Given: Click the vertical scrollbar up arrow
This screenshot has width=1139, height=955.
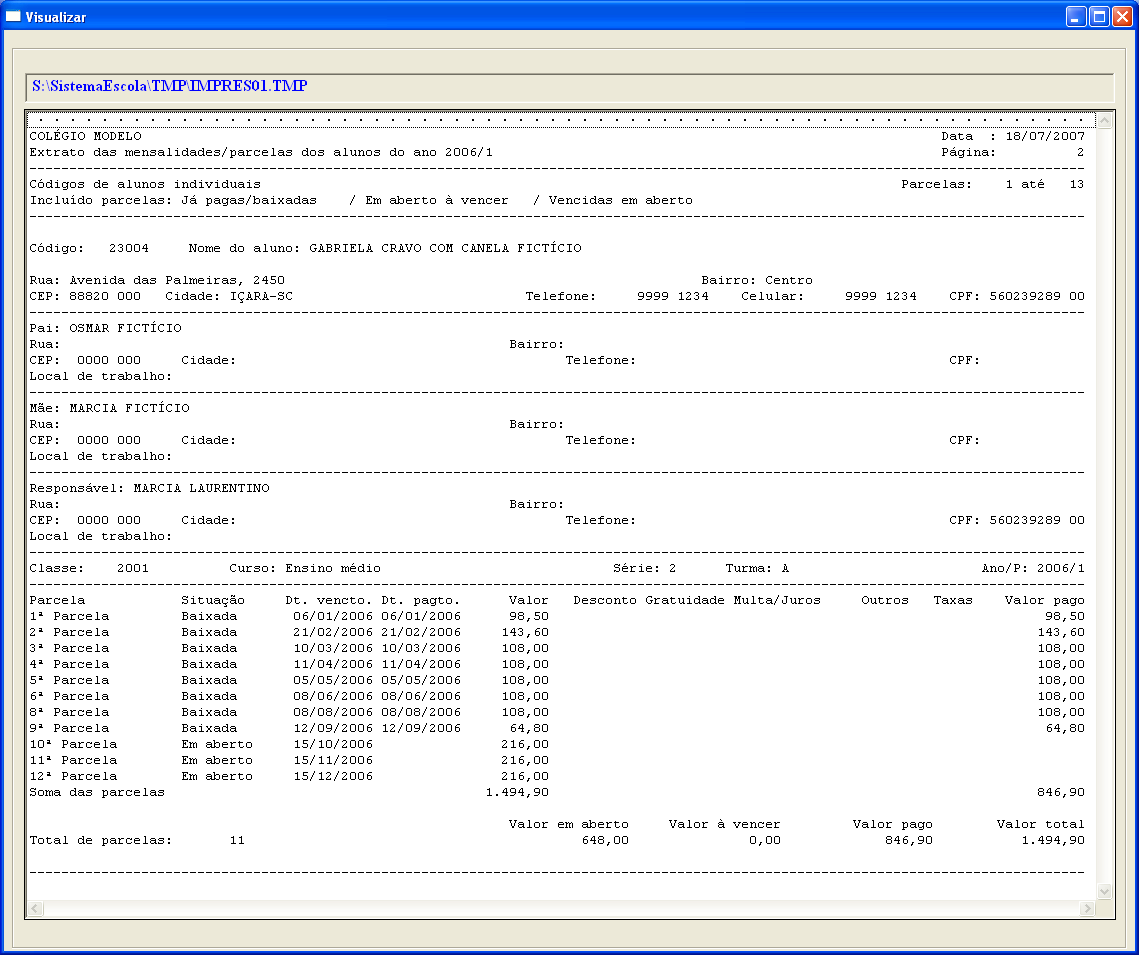Looking at the screenshot, I should [x=1104, y=122].
